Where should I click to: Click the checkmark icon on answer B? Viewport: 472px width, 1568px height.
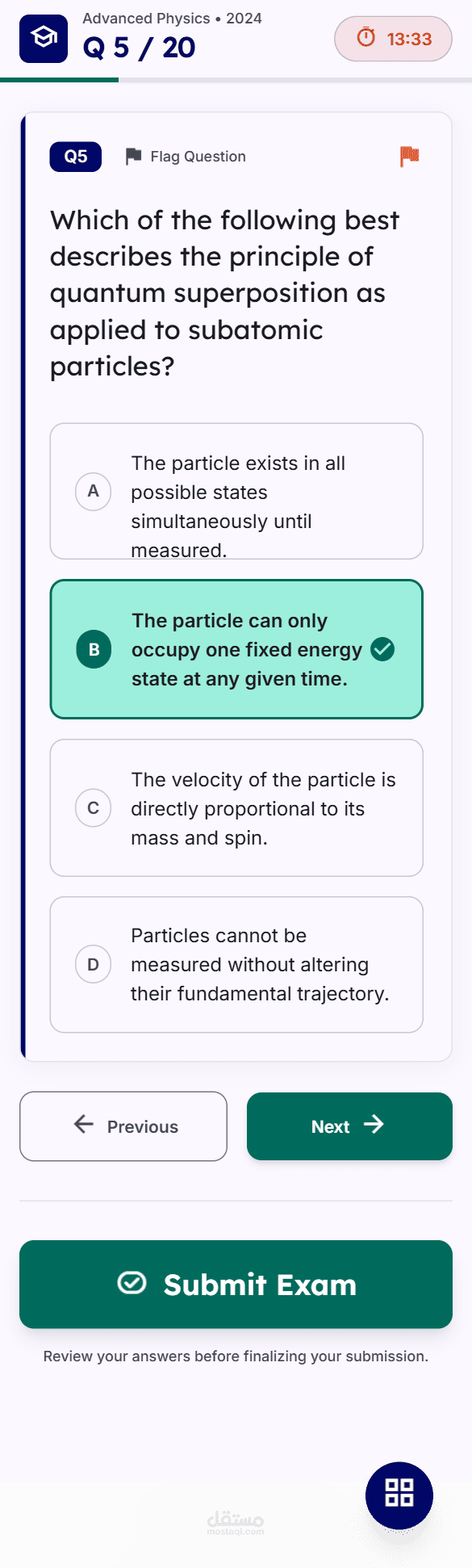coord(382,649)
